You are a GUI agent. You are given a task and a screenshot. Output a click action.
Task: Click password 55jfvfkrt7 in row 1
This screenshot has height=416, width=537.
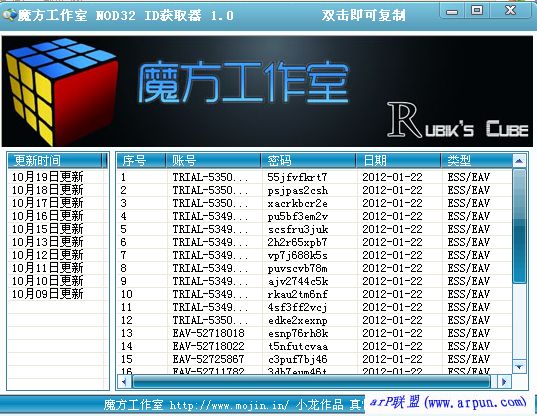297,177
